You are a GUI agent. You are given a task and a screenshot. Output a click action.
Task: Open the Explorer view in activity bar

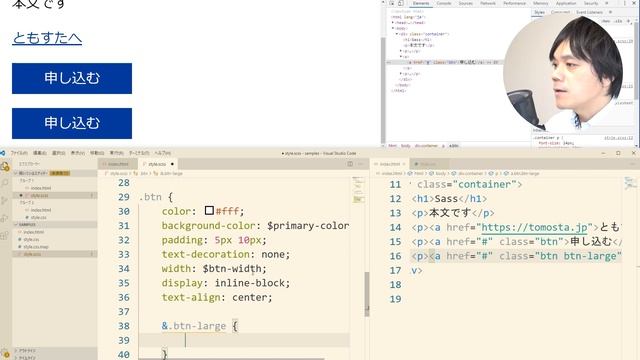pyautogui.click(x=5, y=167)
